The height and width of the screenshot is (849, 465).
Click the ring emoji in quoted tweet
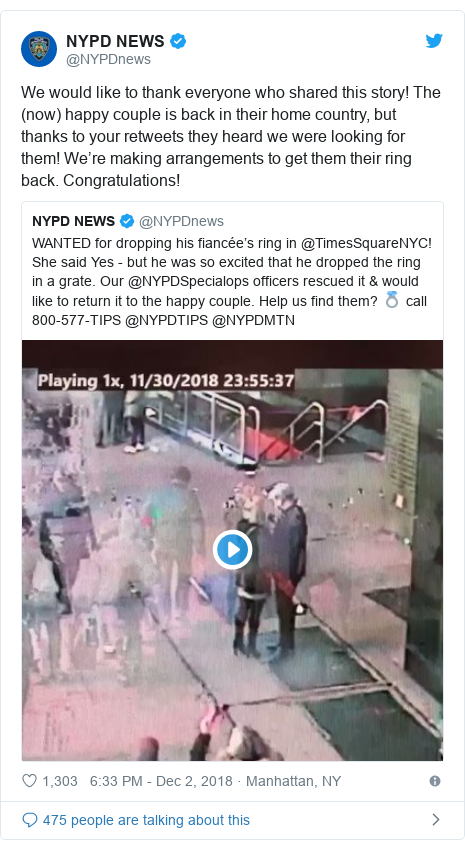[x=392, y=300]
